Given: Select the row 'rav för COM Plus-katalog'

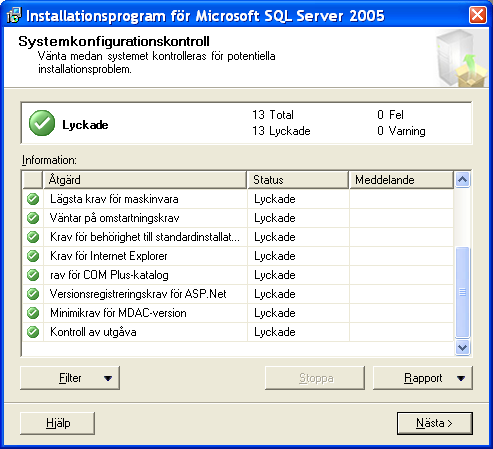Looking at the screenshot, I should coord(238,275).
